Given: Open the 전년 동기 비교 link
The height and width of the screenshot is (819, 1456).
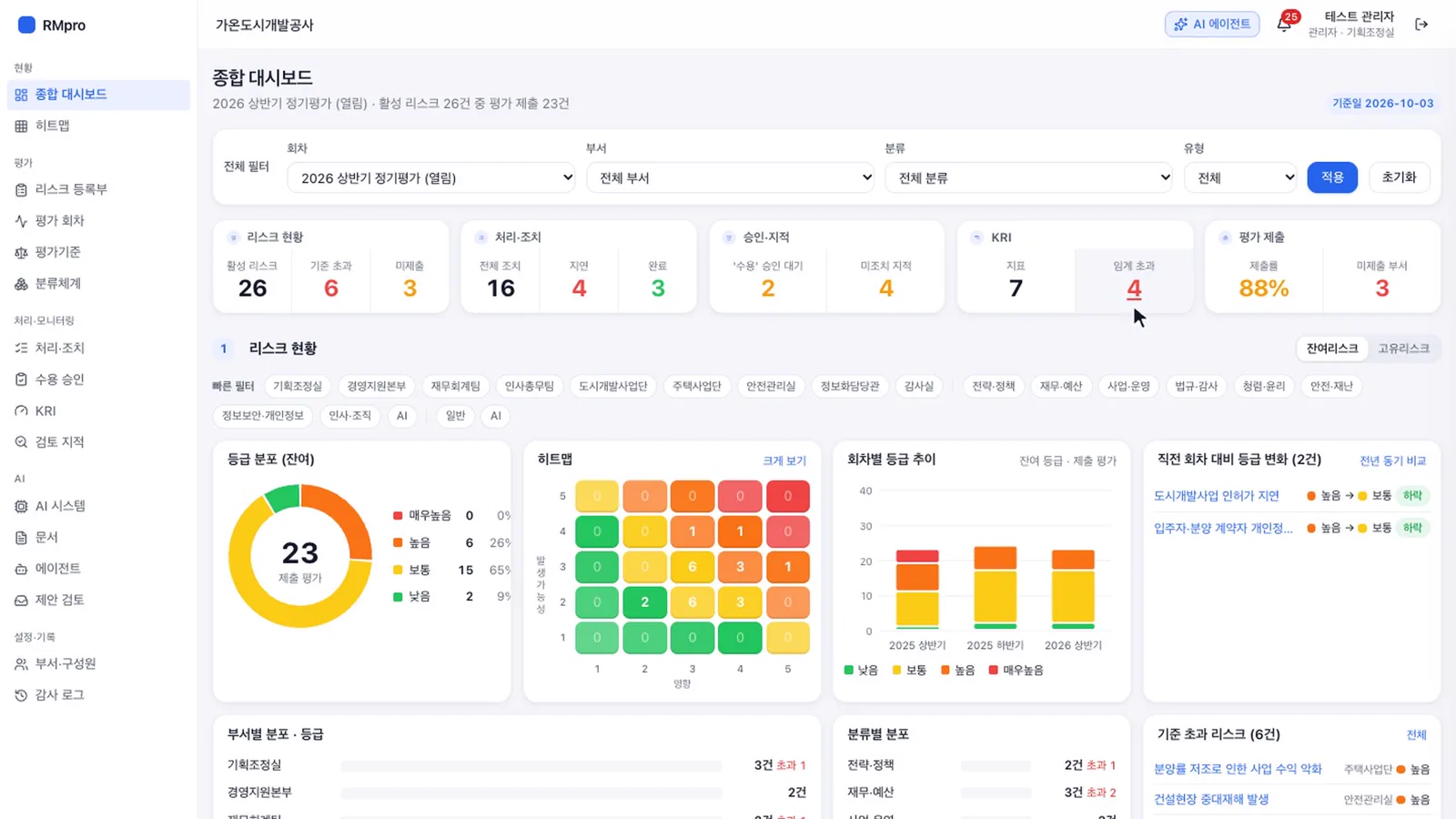Looking at the screenshot, I should coord(1392,460).
